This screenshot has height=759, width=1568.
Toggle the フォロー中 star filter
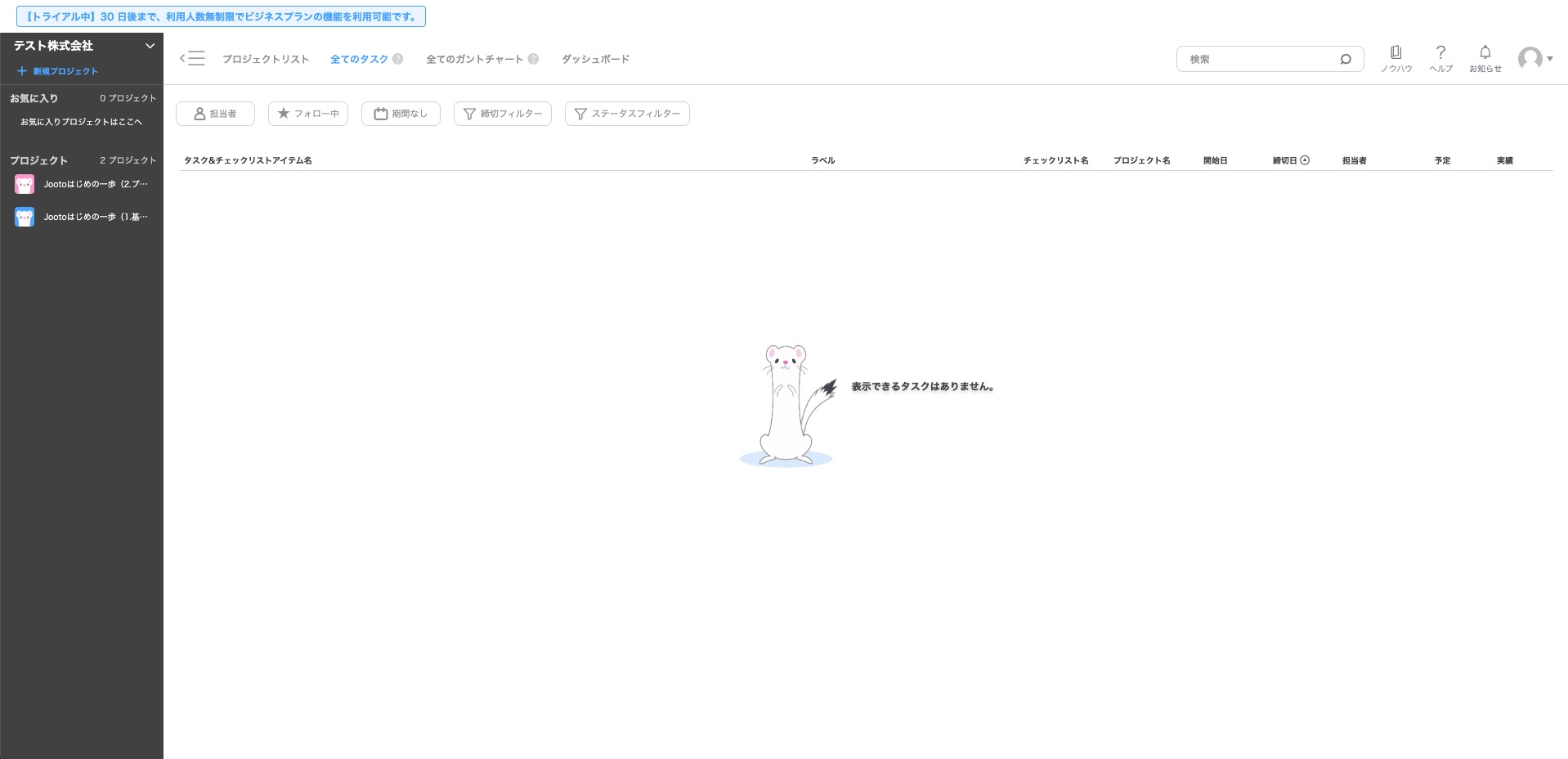coord(308,114)
